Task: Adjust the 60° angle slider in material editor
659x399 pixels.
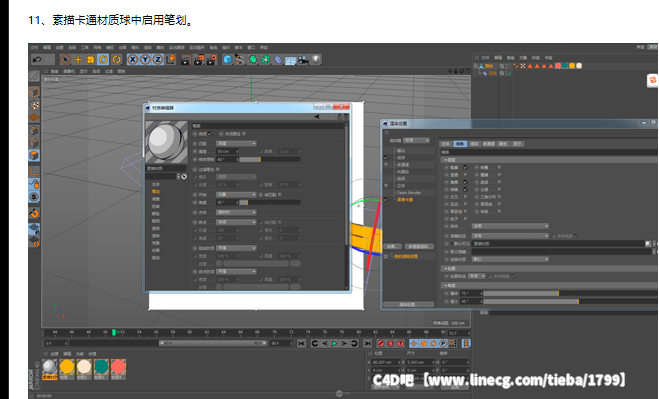Action: pos(270,159)
